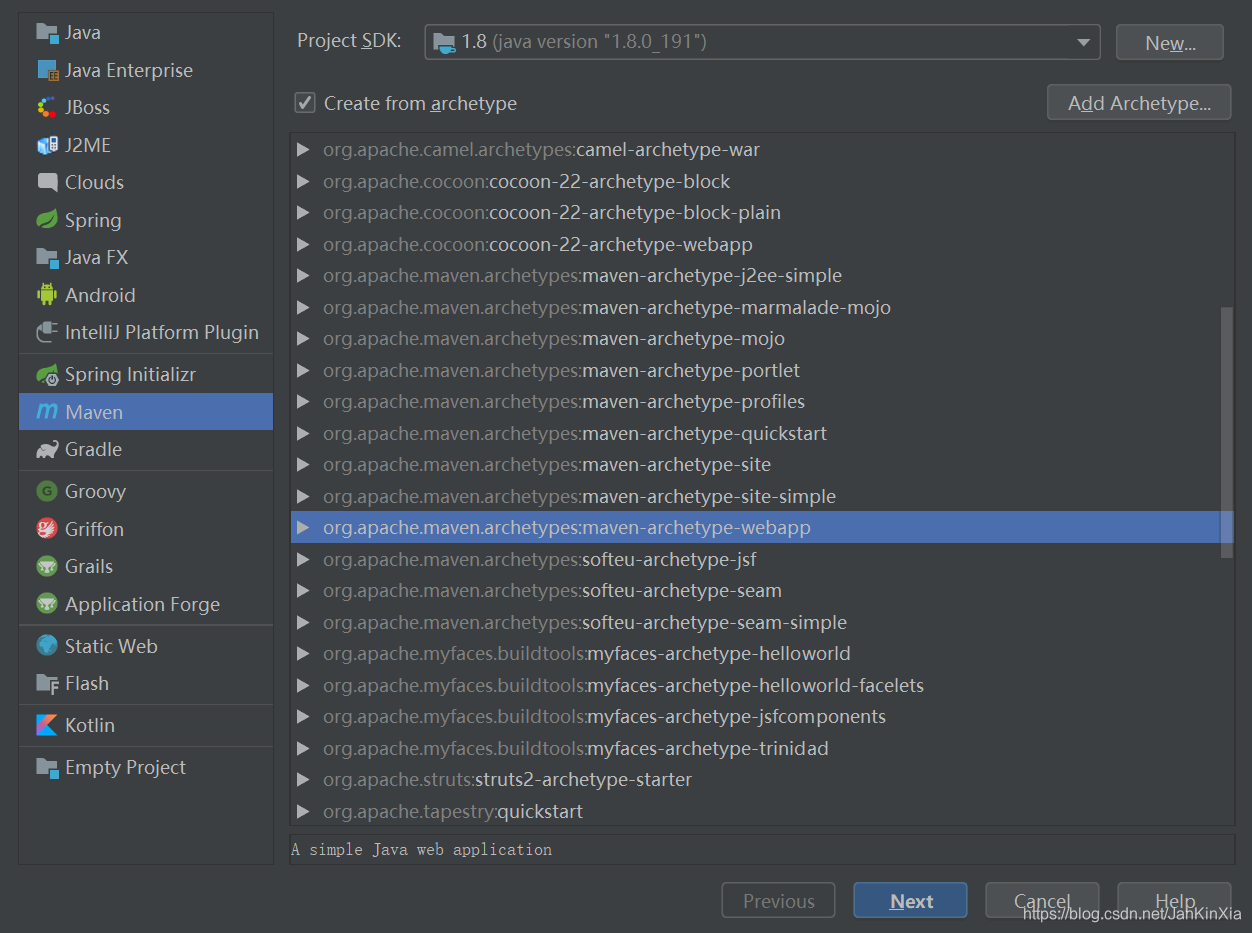Select org.apache.tapestry:quickstart row
Viewport: 1252px width, 933px height.
click(x=762, y=811)
